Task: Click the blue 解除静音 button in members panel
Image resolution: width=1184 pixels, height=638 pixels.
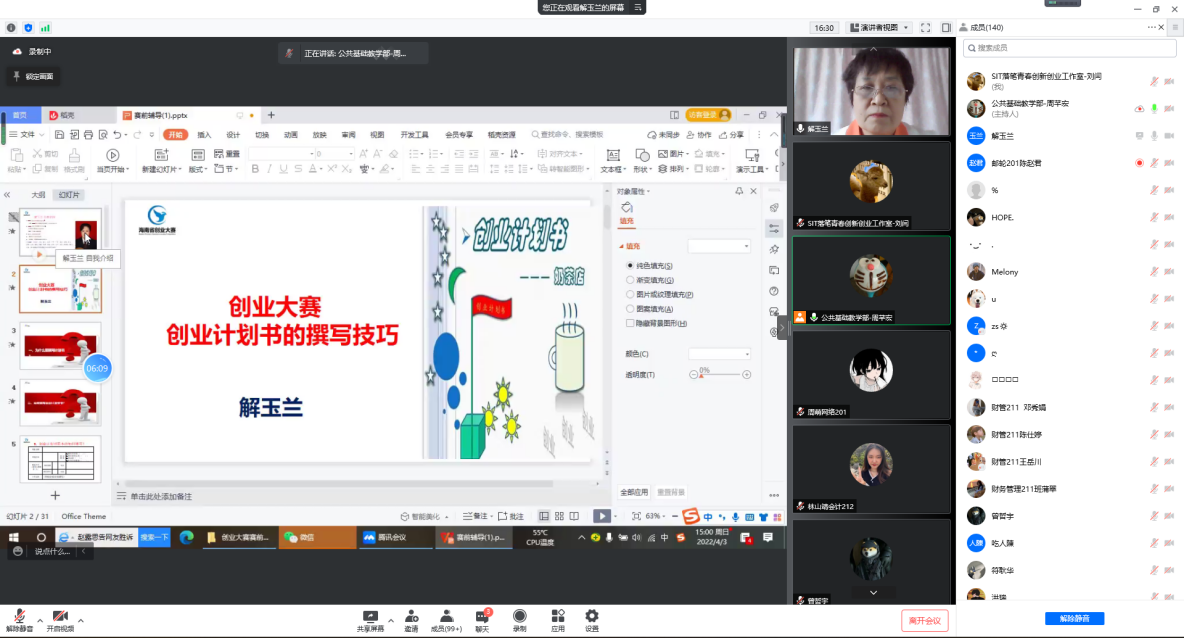Action: pos(1074,619)
